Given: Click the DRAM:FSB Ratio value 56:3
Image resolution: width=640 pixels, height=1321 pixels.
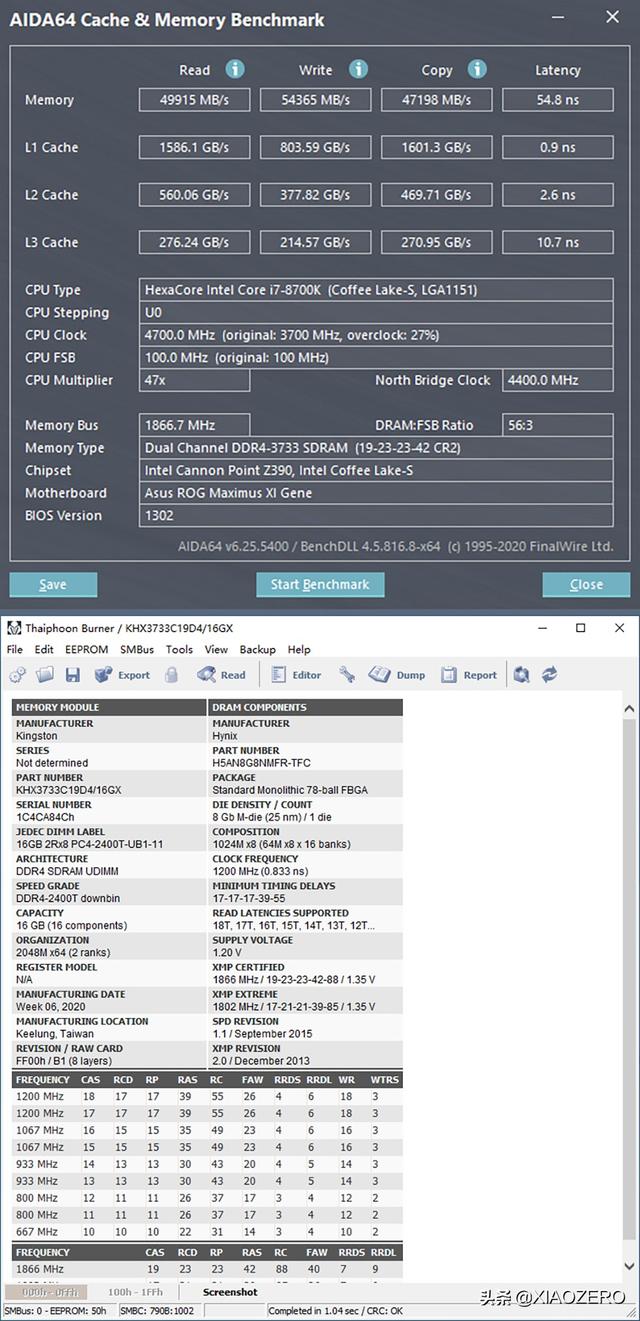Looking at the screenshot, I should click(557, 425).
